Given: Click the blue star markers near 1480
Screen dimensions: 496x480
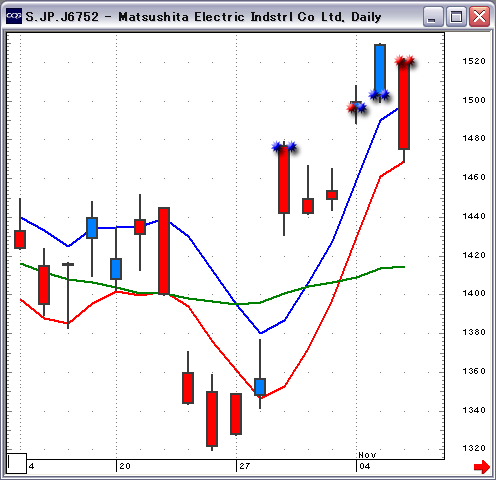Looking at the screenshot, I should pyautogui.click(x=284, y=147).
